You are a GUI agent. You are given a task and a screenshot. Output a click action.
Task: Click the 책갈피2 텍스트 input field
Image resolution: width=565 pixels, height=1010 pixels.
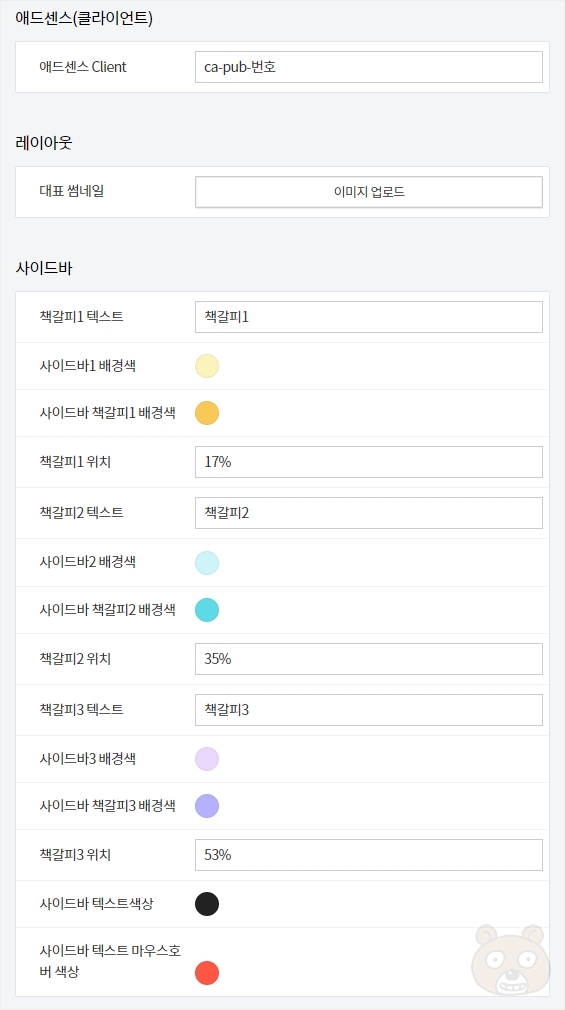(369, 513)
